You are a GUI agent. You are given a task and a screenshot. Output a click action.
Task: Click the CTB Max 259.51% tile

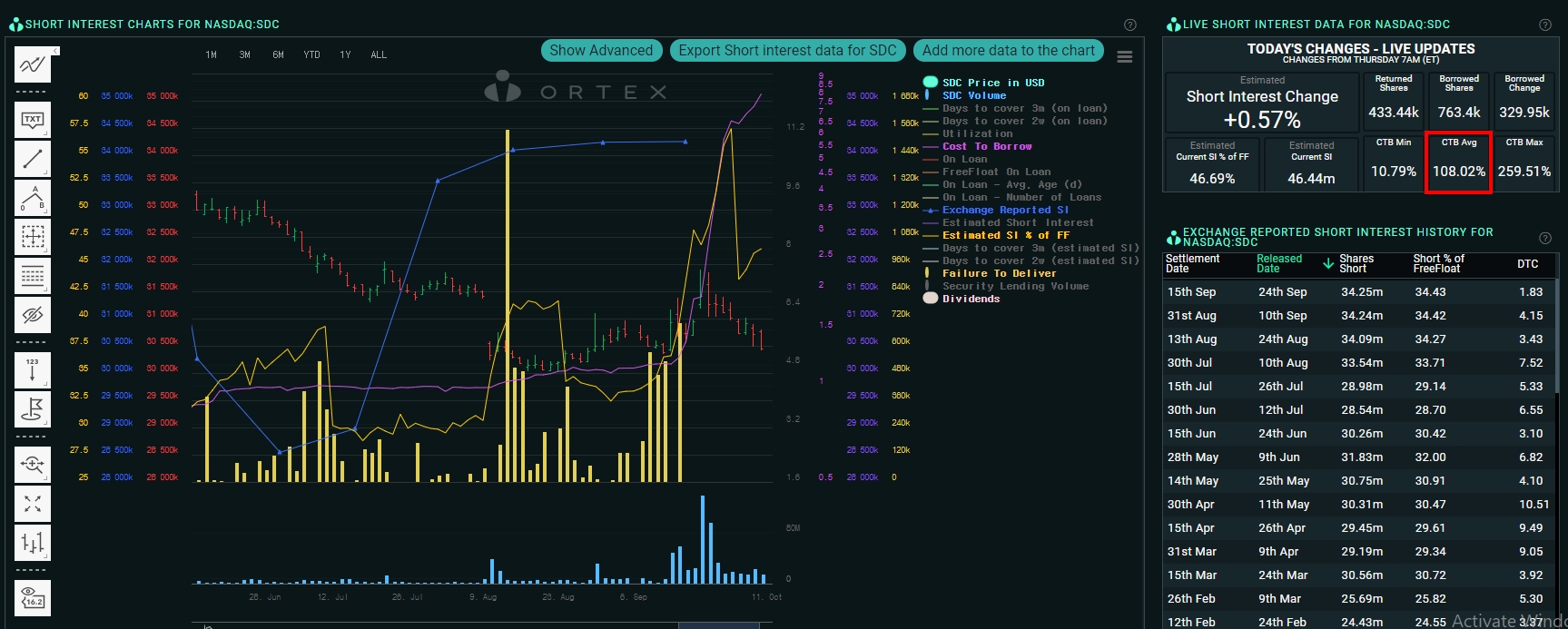(1524, 162)
